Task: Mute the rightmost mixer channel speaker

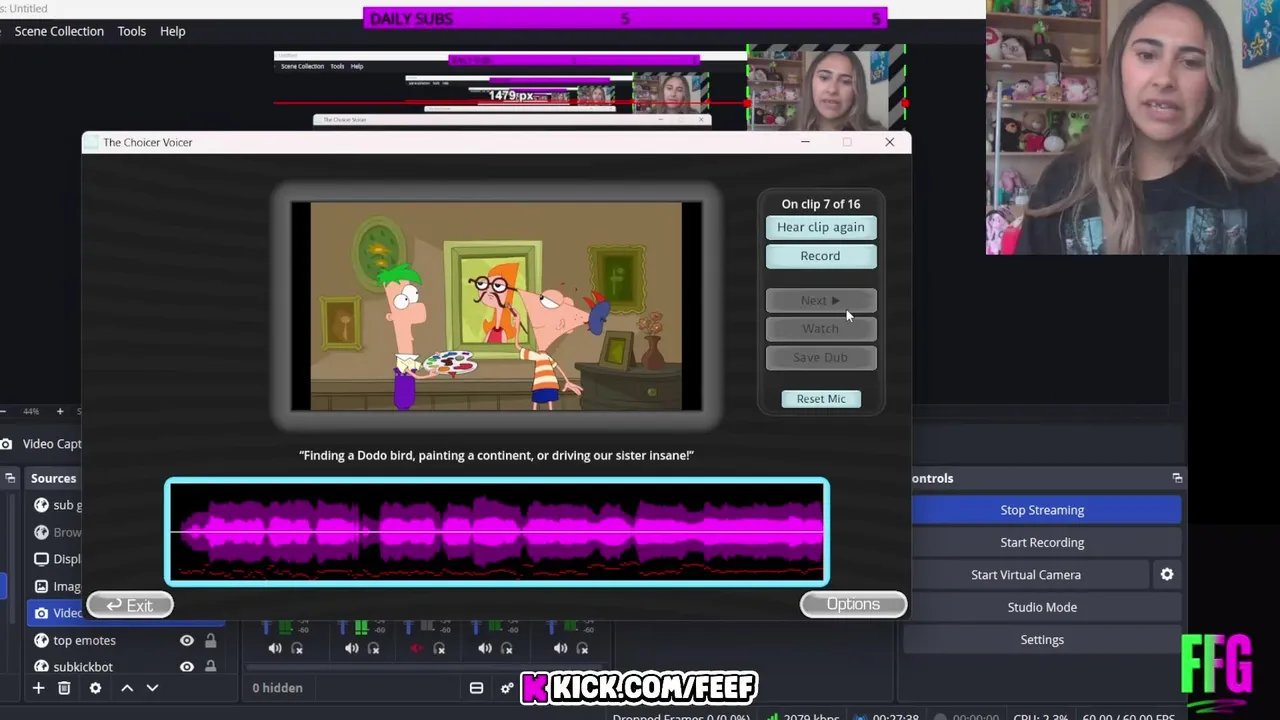Action: point(560,648)
